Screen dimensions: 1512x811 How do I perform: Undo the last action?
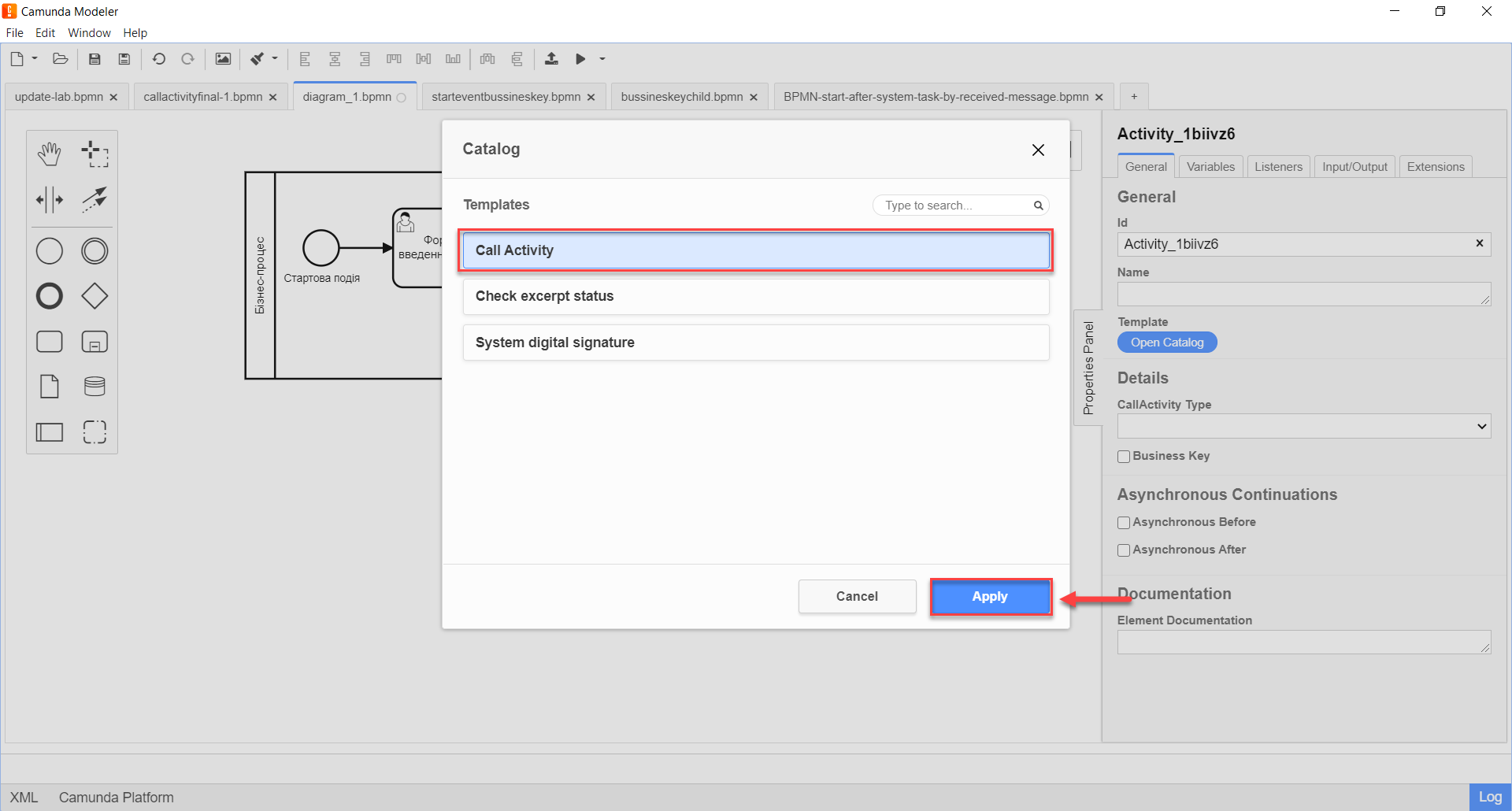(158, 59)
